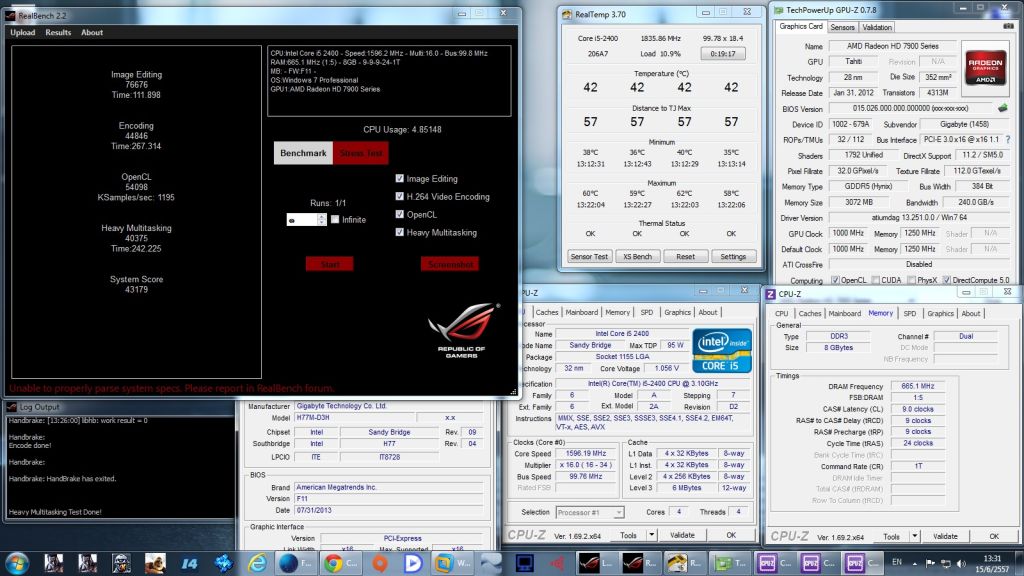Toggle the Image Editing checkbox
This screenshot has height=576, width=1024.
click(x=400, y=178)
